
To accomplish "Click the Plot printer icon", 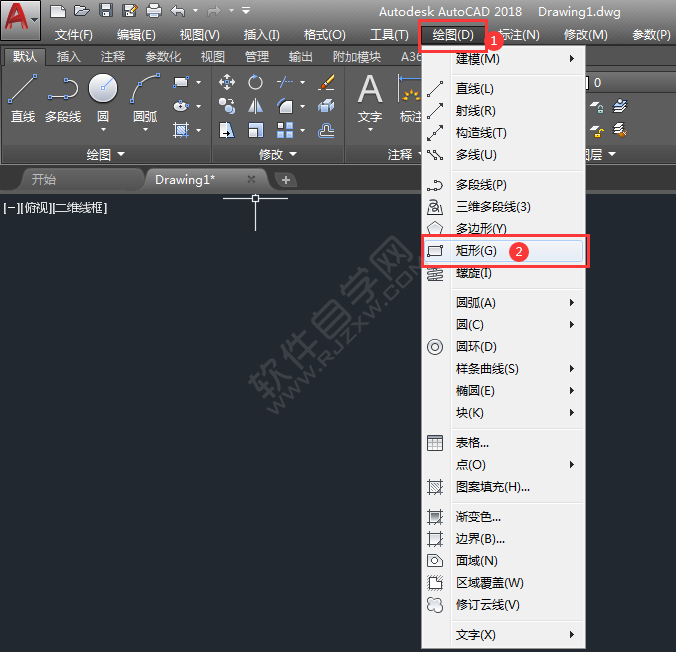I will pos(154,10).
